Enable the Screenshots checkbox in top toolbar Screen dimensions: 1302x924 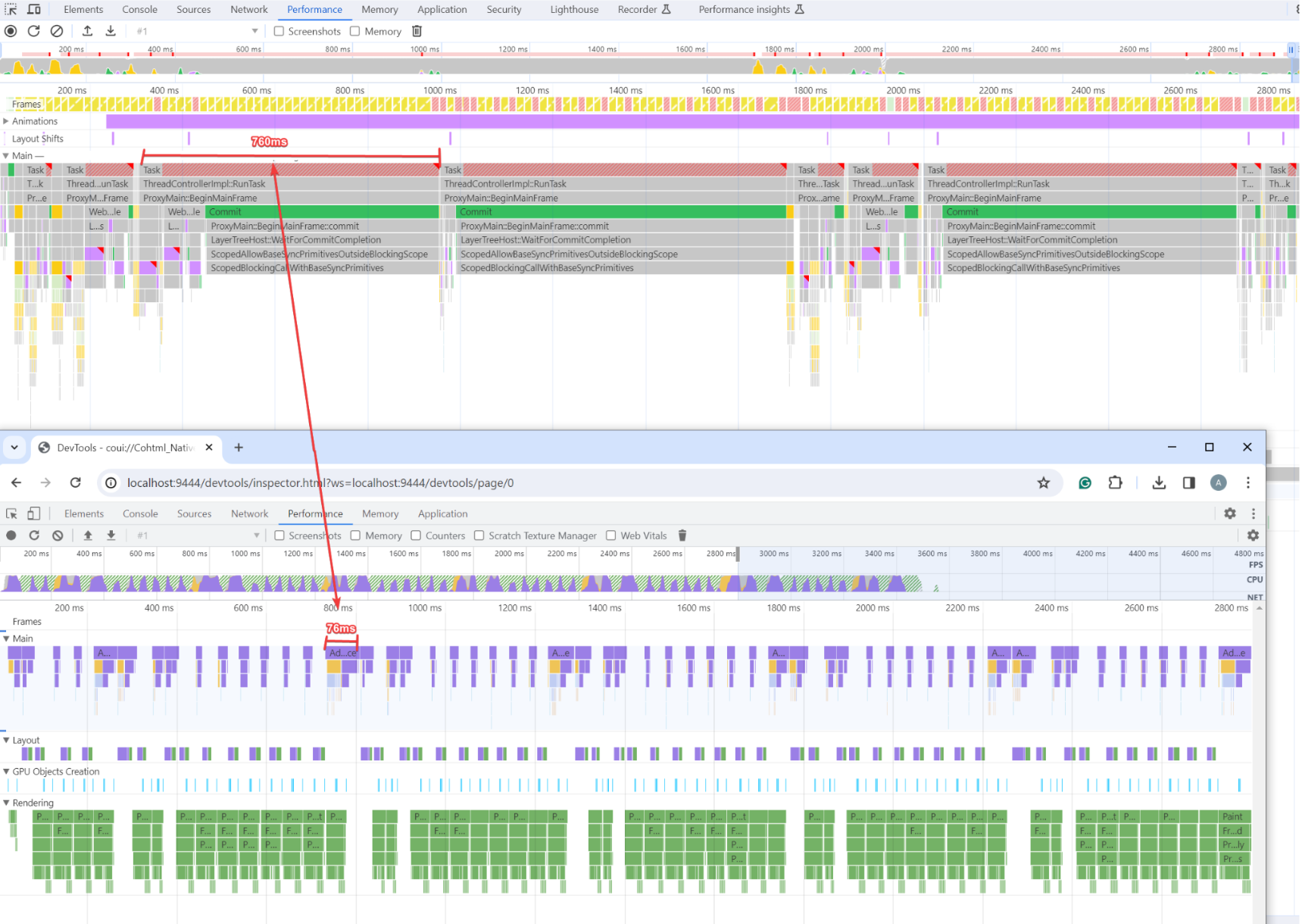[x=279, y=31]
